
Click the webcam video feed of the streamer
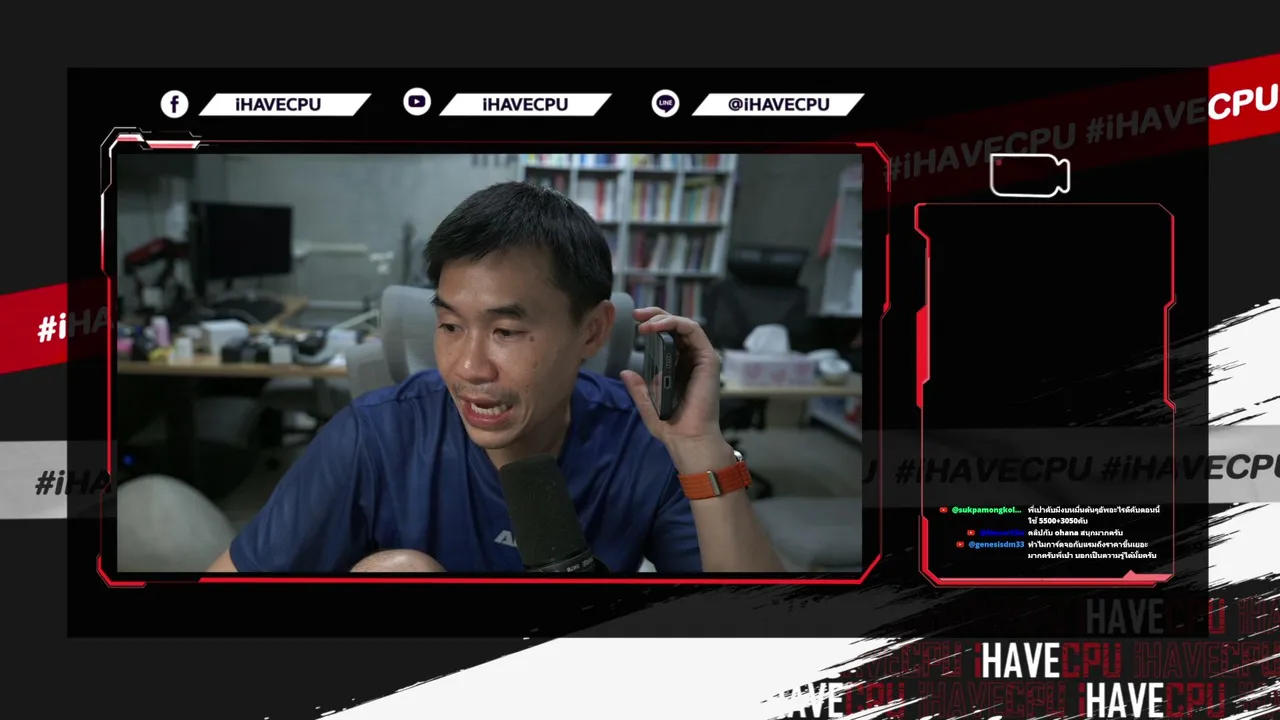point(489,362)
